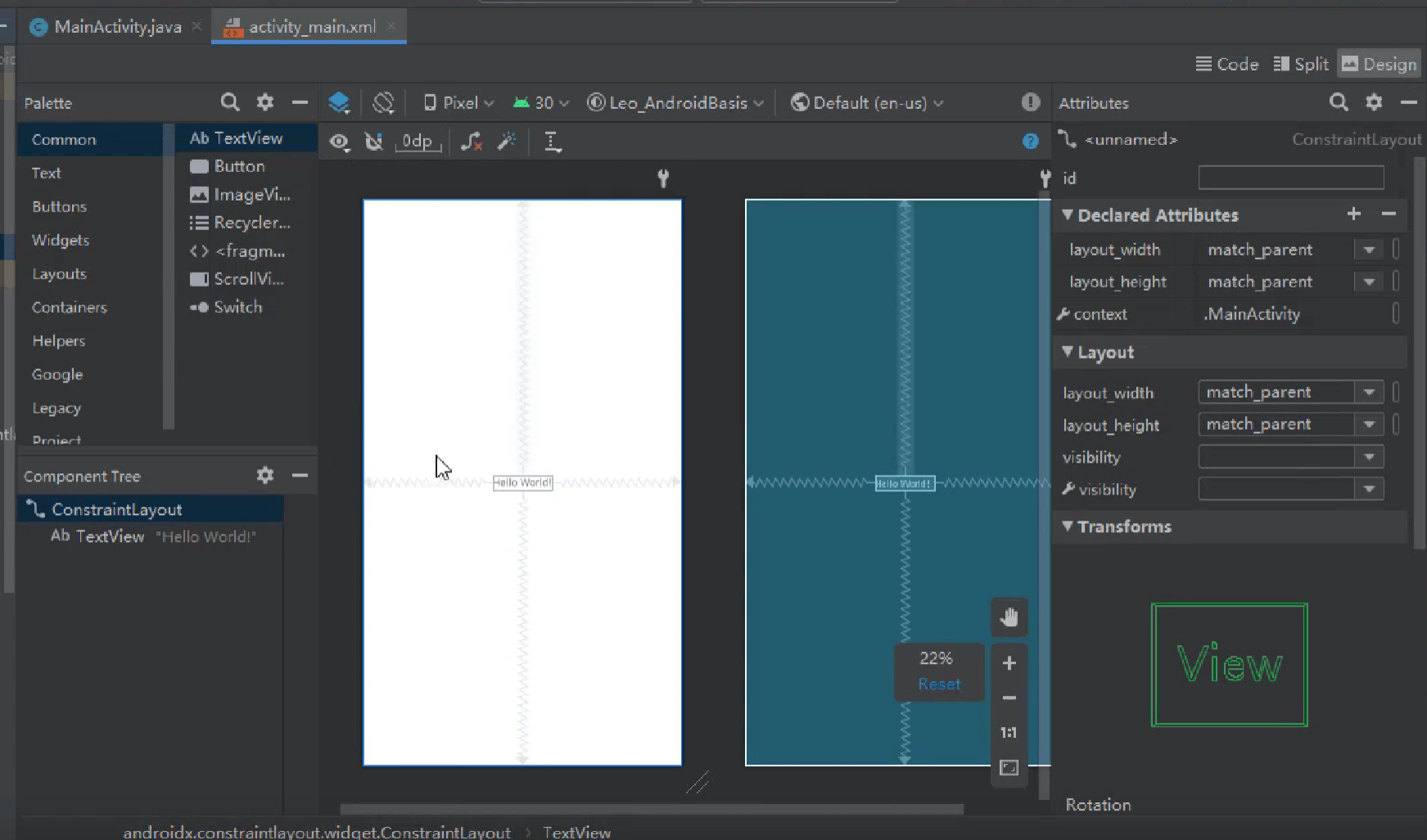Screen dimensions: 1427x840
Task: Open declared layout_height dropdown arrow
Action: point(1369,282)
